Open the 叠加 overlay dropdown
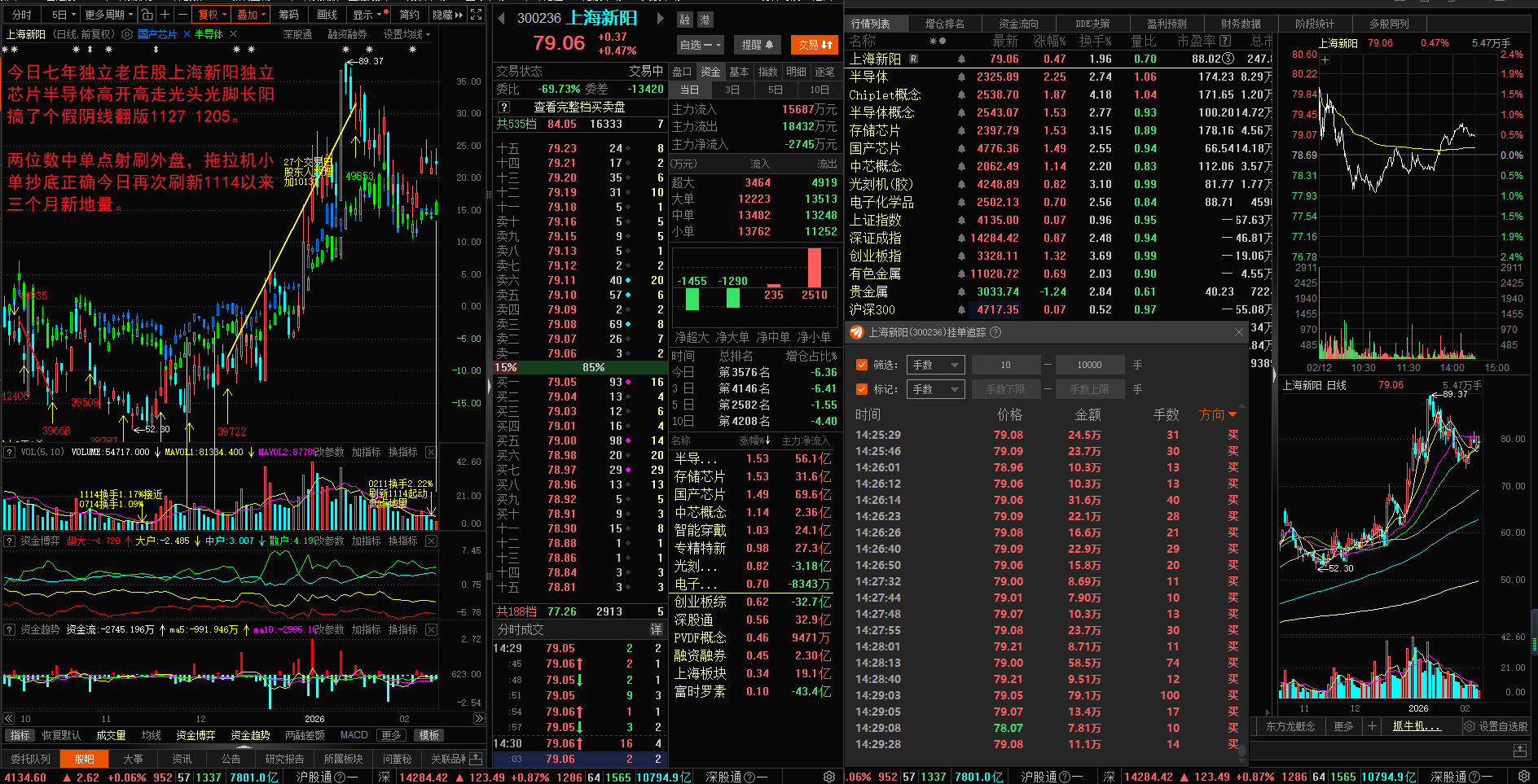The width and height of the screenshot is (1538, 784). coord(252,15)
